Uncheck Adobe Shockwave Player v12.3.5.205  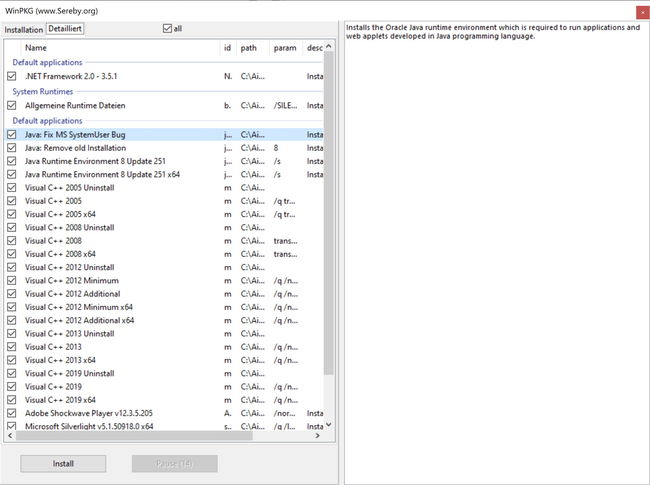pyautogui.click(x=12, y=413)
